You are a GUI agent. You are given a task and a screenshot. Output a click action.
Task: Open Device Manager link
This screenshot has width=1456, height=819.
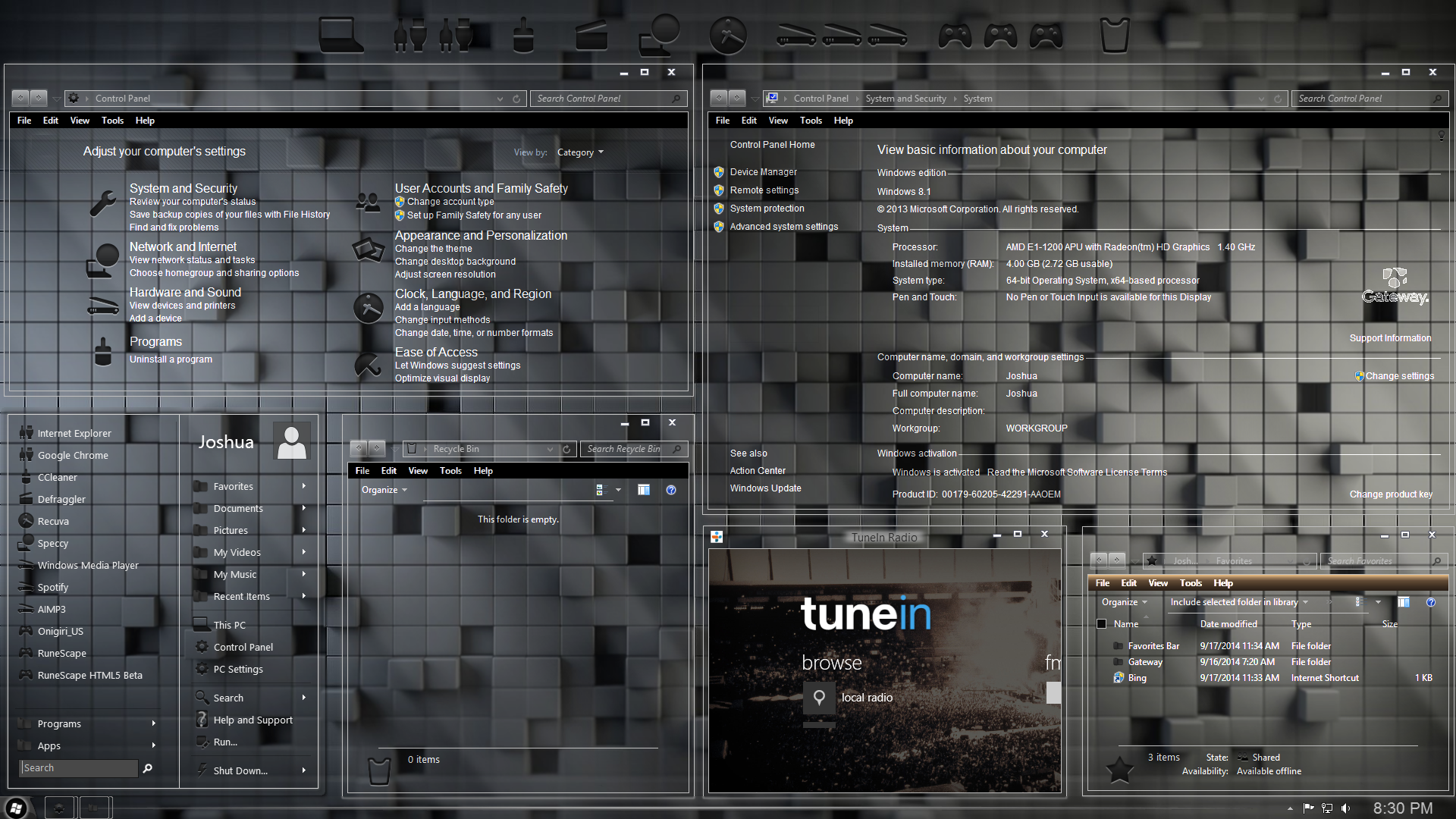coord(763,172)
